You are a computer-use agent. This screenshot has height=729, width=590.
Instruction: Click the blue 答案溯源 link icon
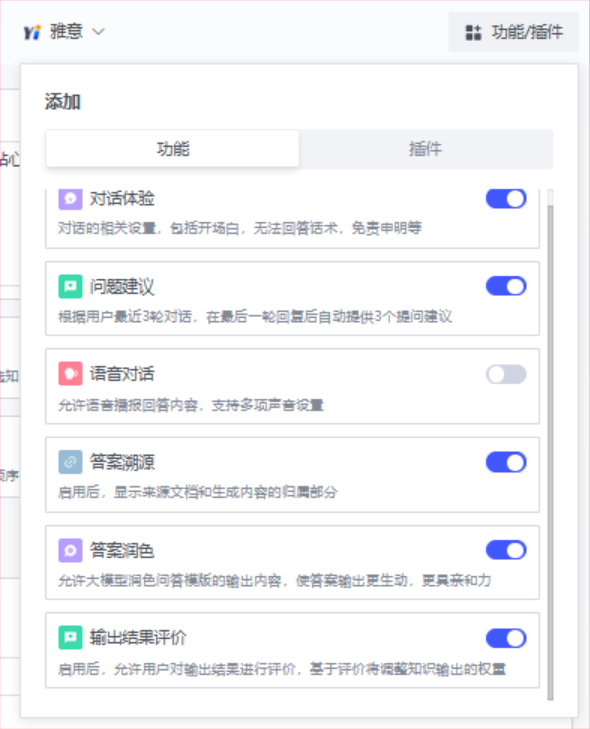(x=70, y=462)
